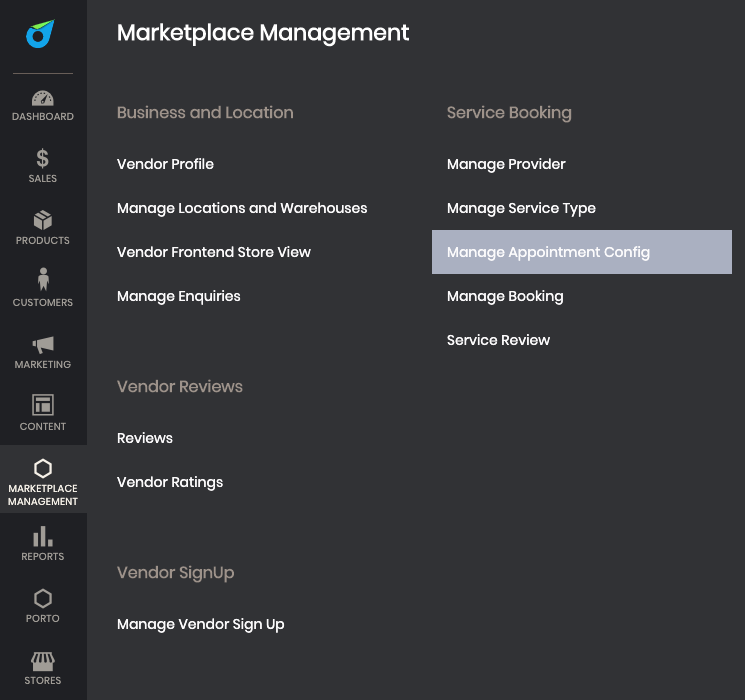The width and height of the screenshot is (745, 700).
Task: Open Manage Provider under Service Booking
Action: pyautogui.click(x=506, y=164)
